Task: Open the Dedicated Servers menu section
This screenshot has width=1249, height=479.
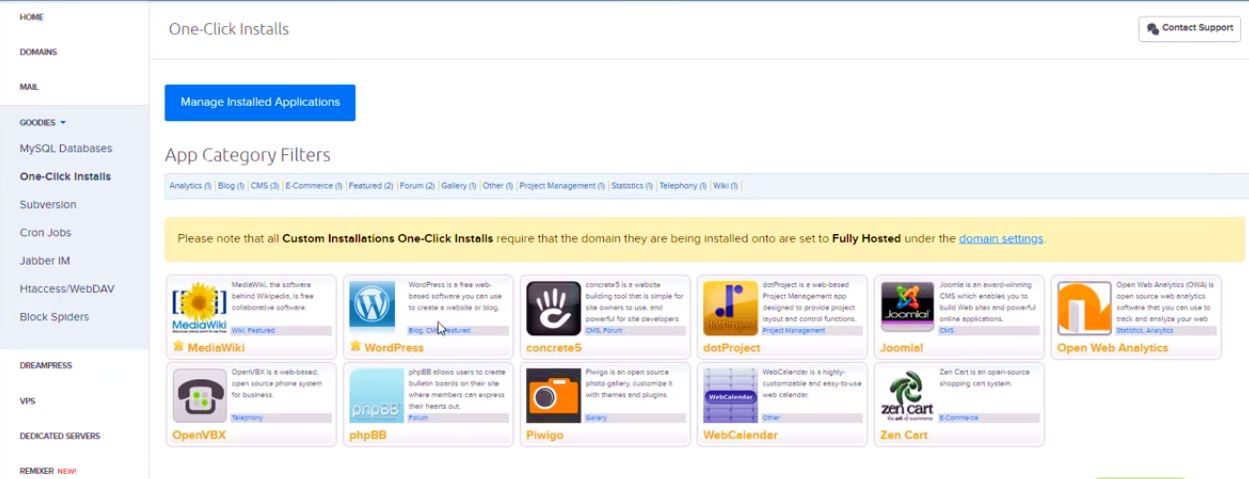Action: click(60, 436)
